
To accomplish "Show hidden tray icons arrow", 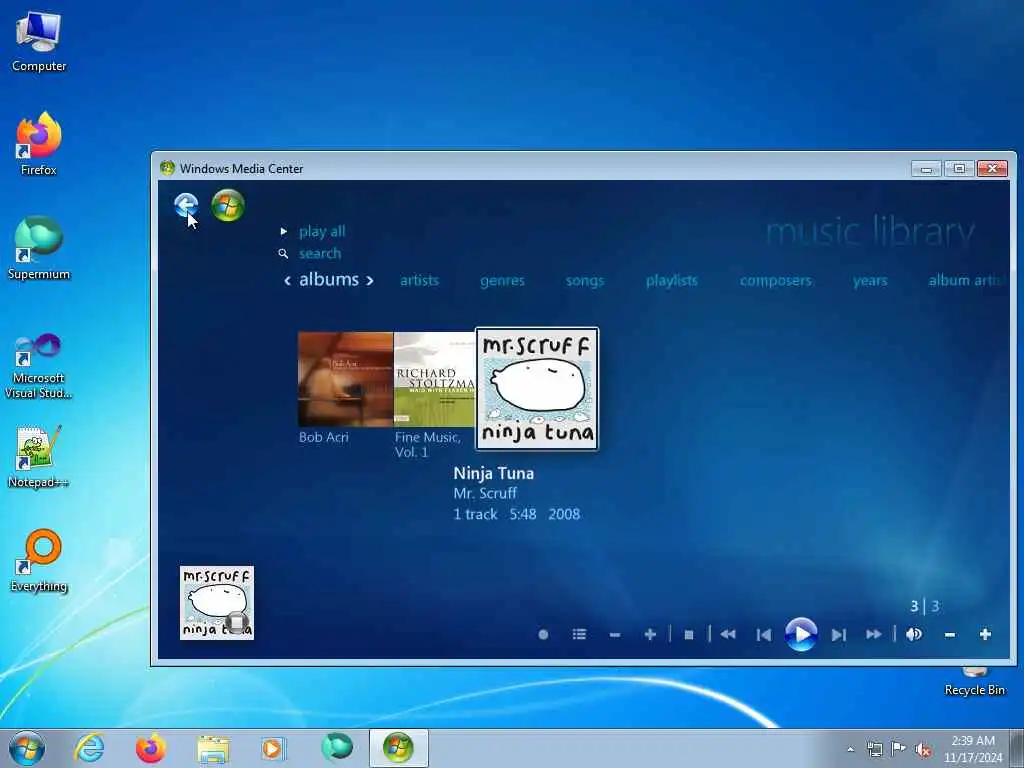I will click(x=850, y=749).
